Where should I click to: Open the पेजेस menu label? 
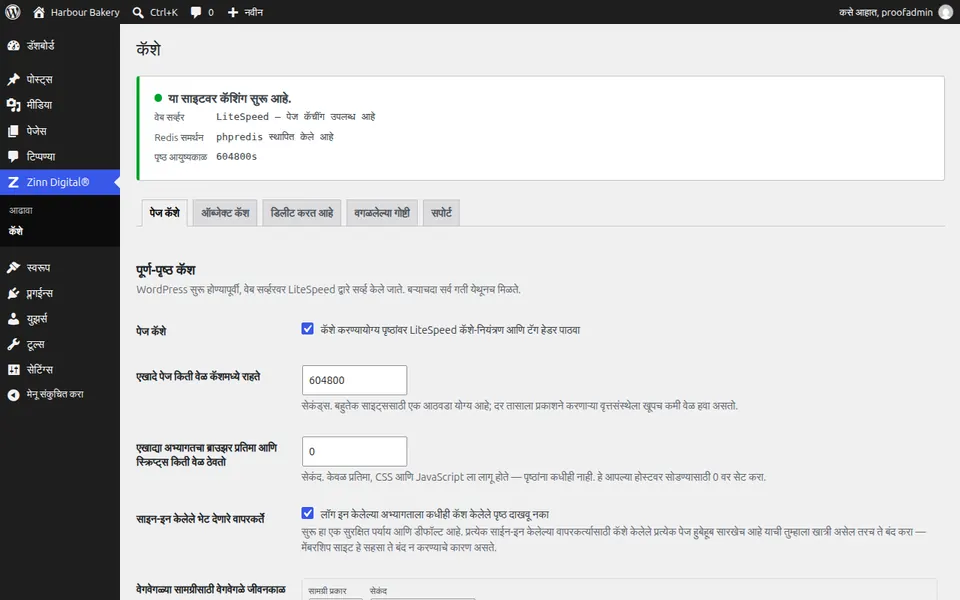37,131
